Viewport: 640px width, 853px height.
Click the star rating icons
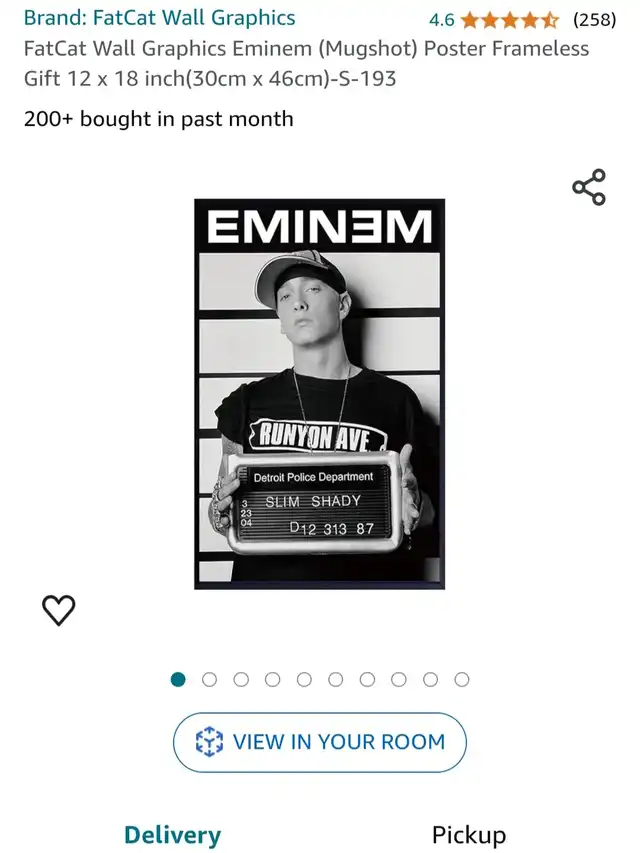[x=510, y=21]
